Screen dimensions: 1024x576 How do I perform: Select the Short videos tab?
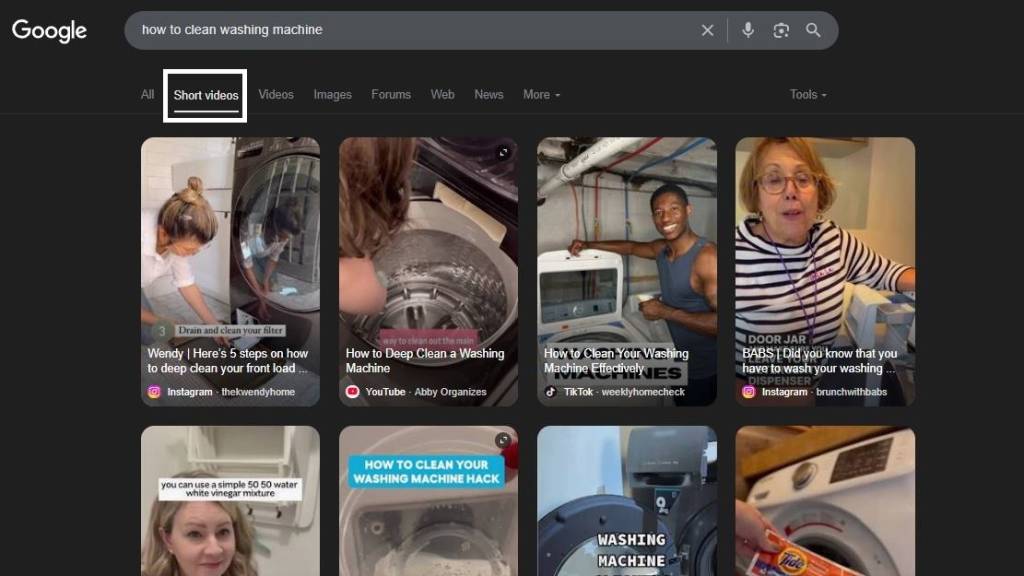point(206,95)
